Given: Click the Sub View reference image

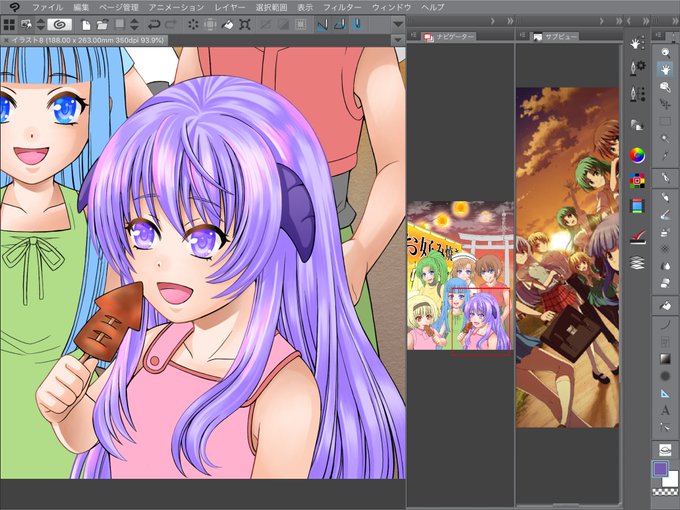Looking at the screenshot, I should pos(567,258).
